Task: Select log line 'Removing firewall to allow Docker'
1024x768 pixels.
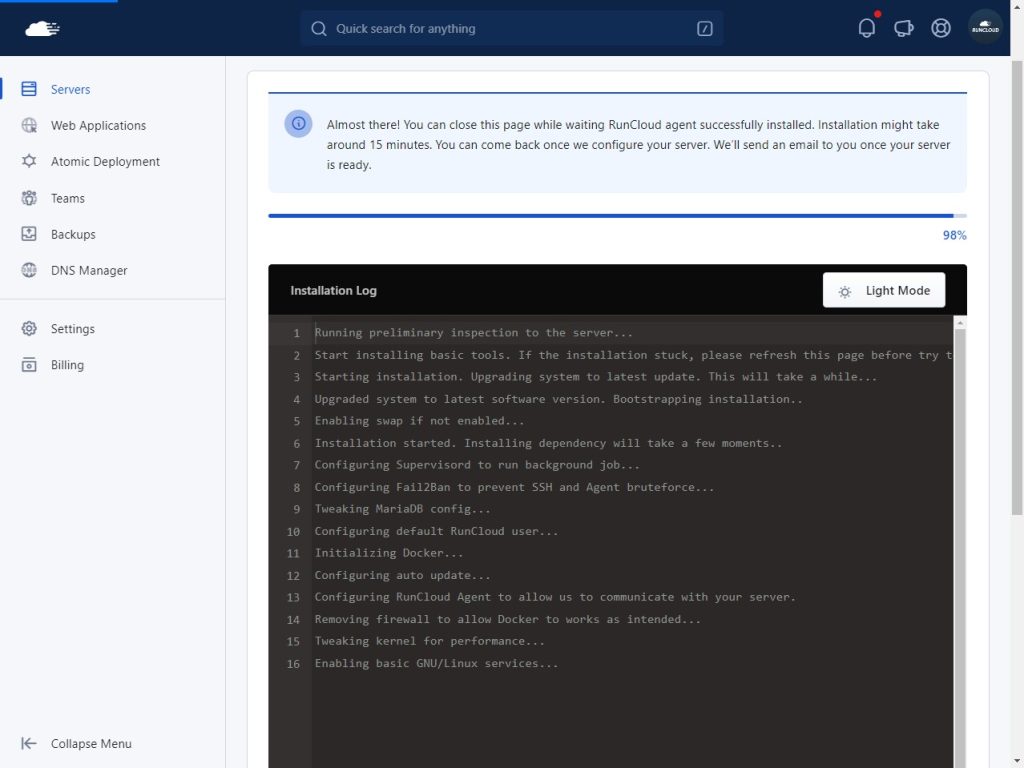Action: coord(507,619)
